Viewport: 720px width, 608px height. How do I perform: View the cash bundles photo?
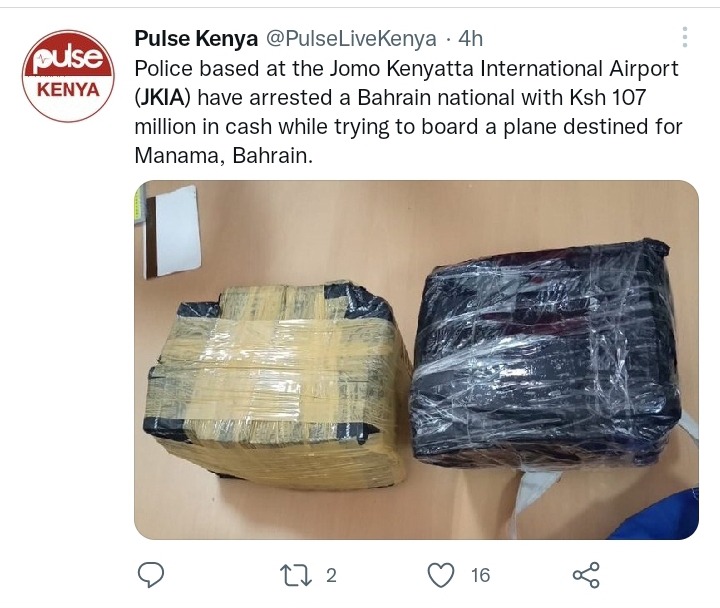416,360
